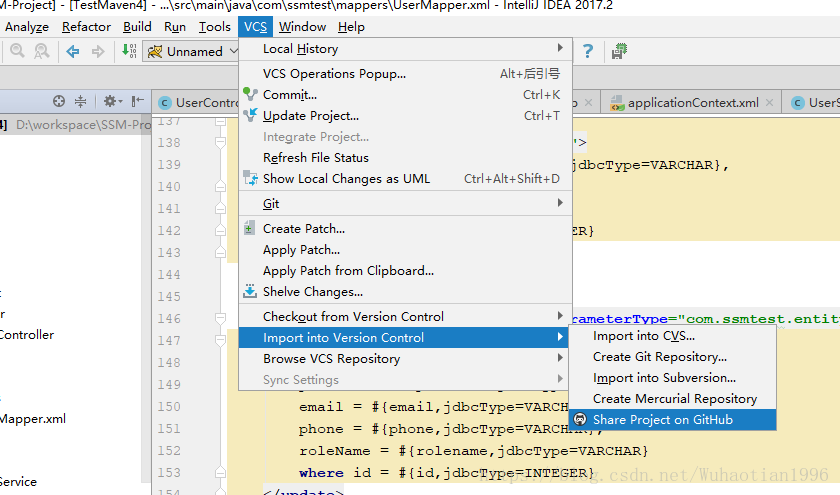Select Create Git Repository
The width and height of the screenshot is (840, 495).
tap(672, 357)
